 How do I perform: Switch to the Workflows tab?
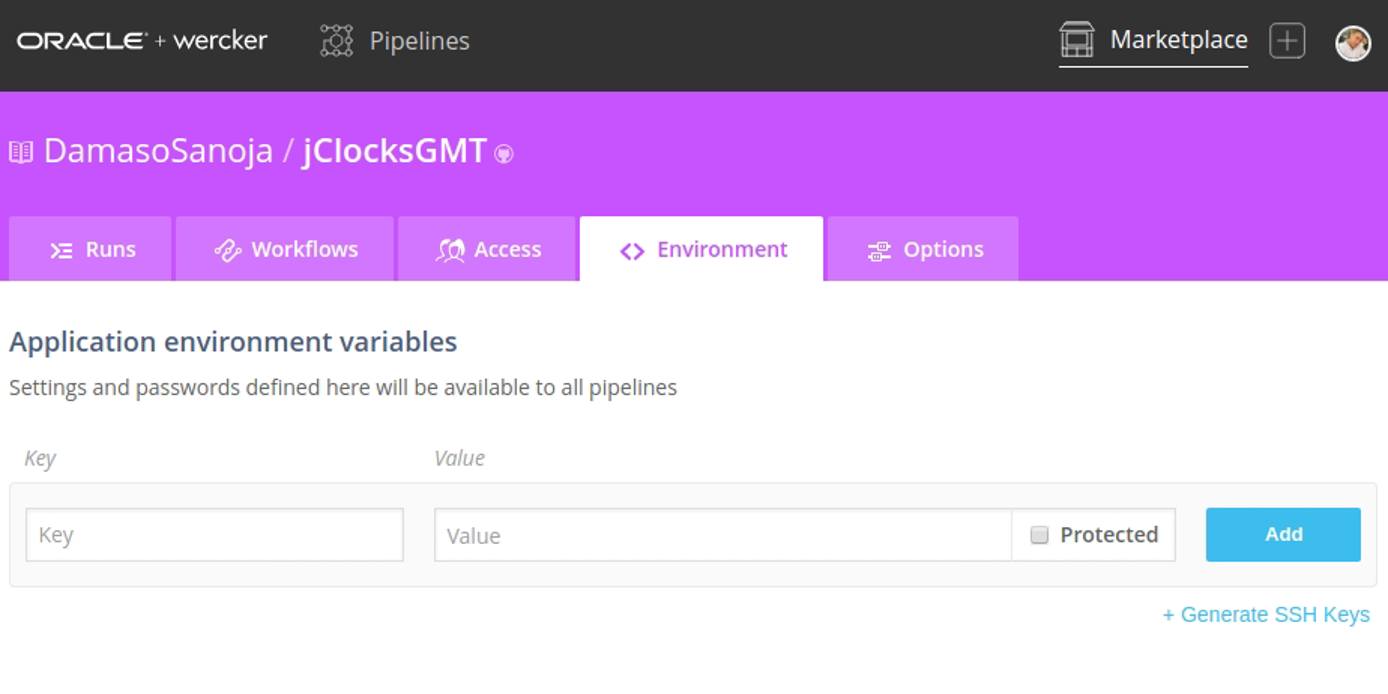[x=285, y=249]
